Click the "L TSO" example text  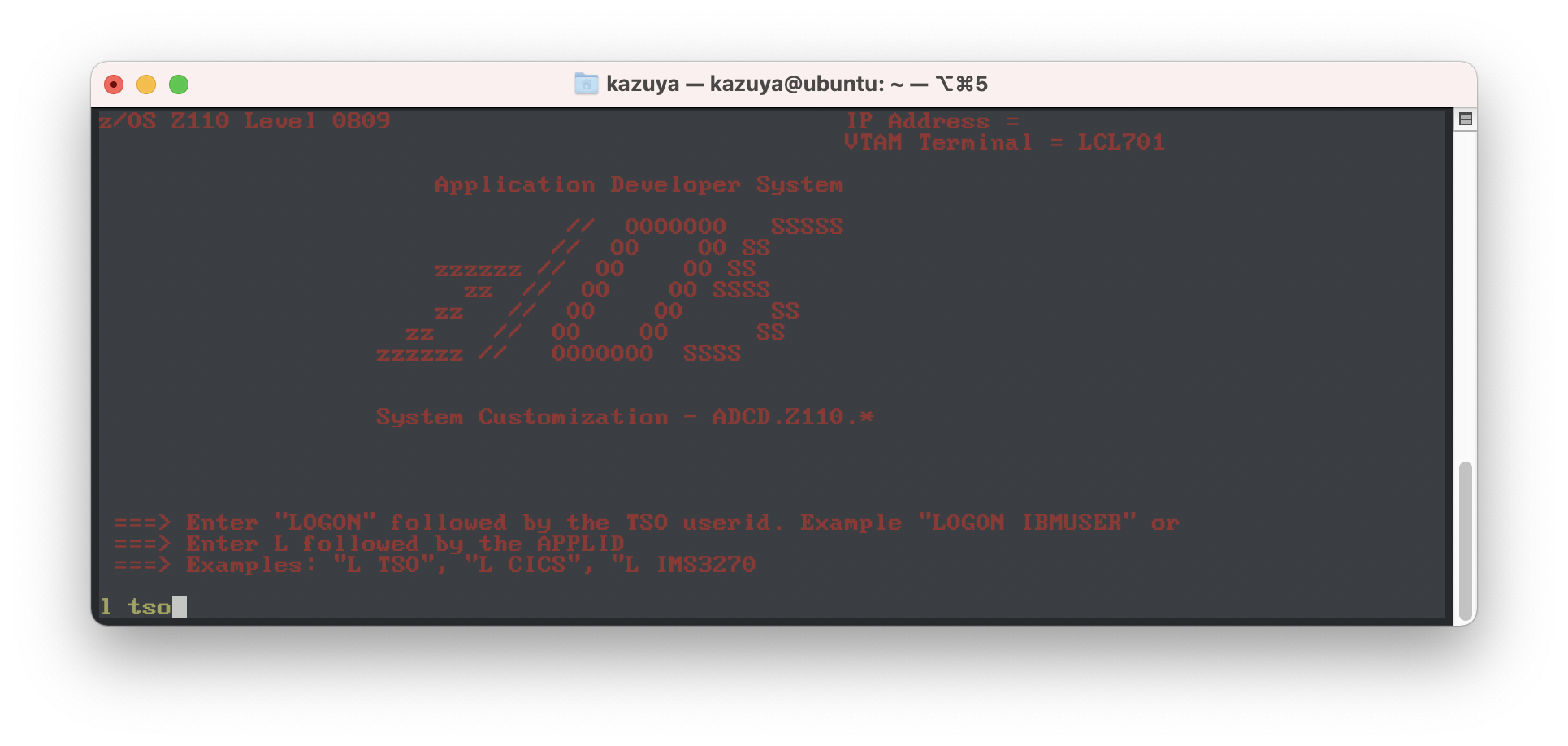[x=383, y=565]
